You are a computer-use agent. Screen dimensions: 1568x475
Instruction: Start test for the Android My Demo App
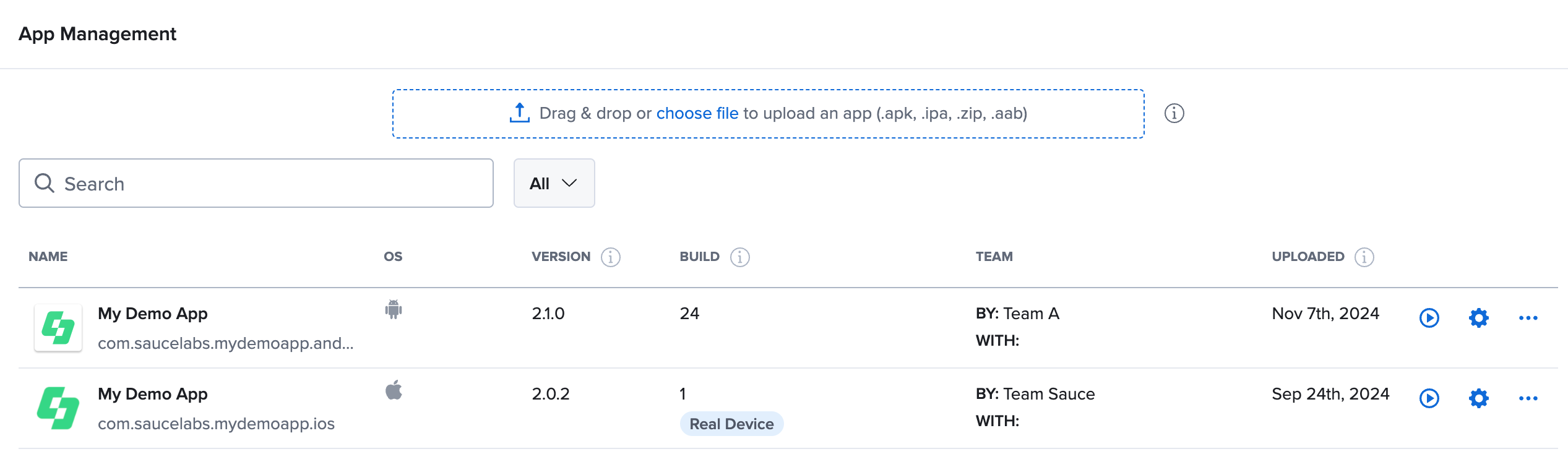click(x=1429, y=318)
